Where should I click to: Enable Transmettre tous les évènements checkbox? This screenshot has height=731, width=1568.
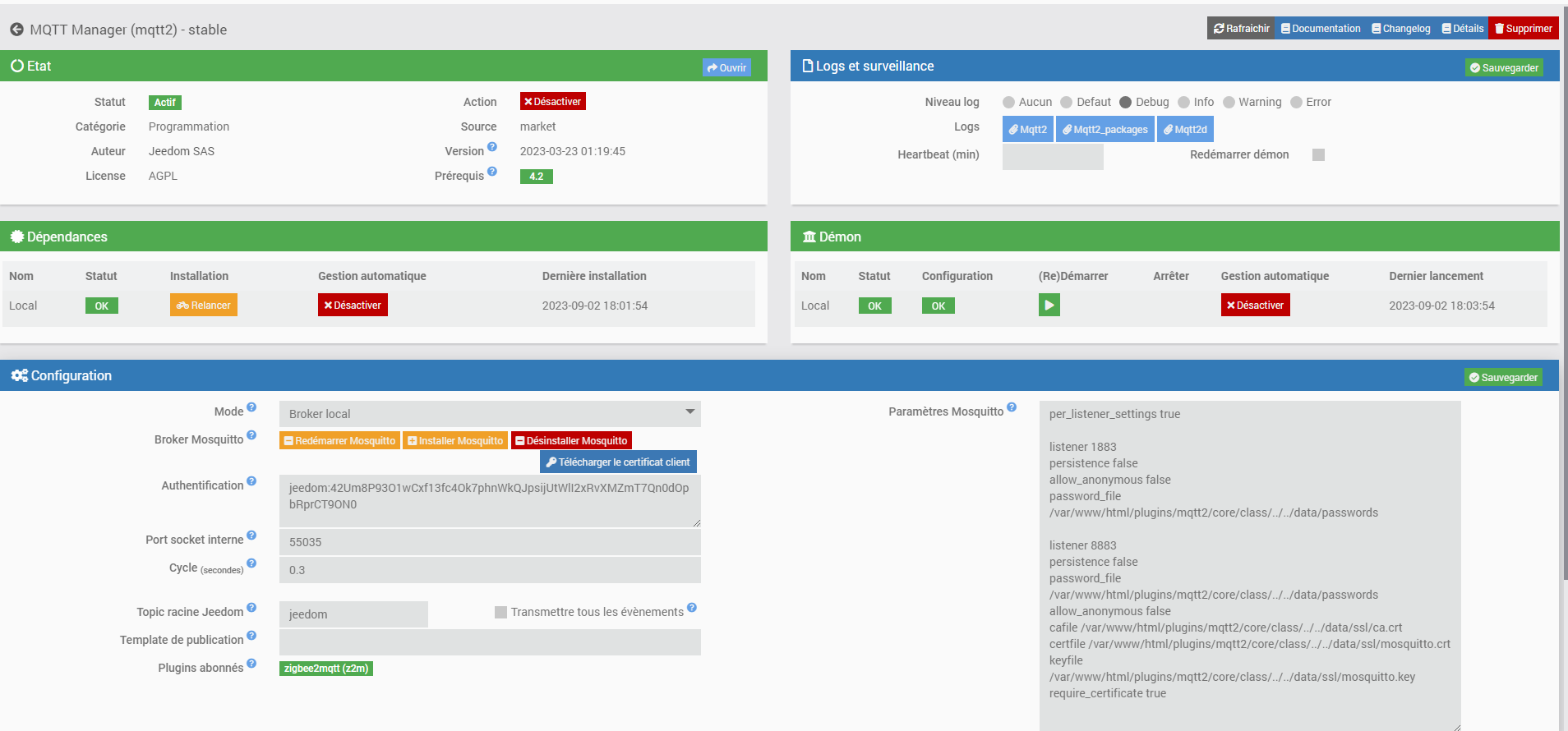[x=500, y=613]
